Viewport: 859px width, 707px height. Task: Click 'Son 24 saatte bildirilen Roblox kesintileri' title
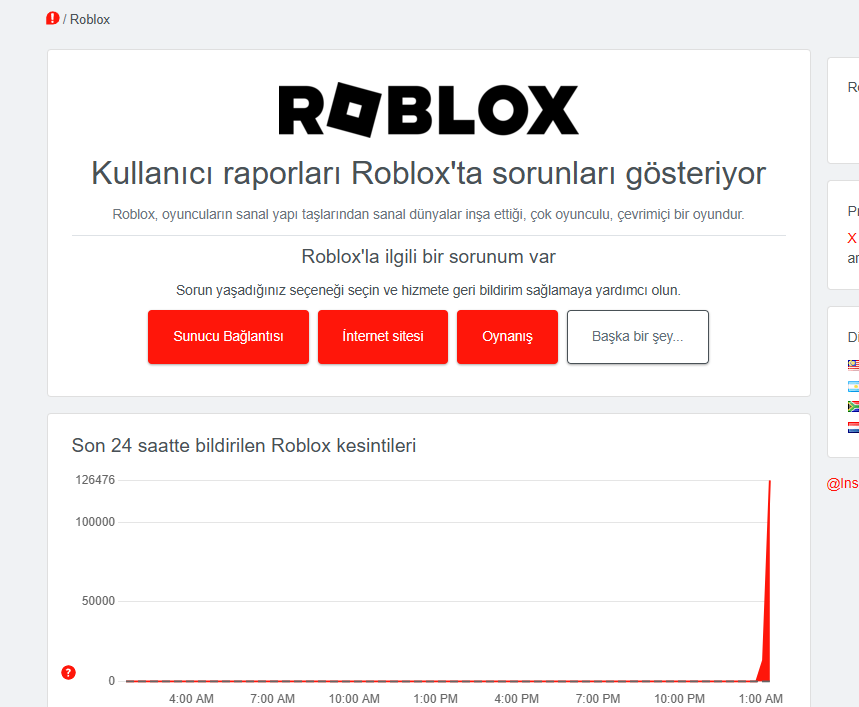point(244,446)
